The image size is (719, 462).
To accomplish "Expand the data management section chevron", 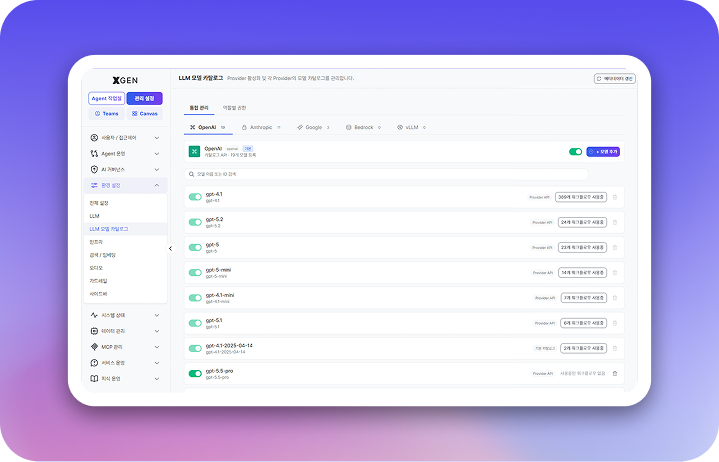I will (x=157, y=331).
